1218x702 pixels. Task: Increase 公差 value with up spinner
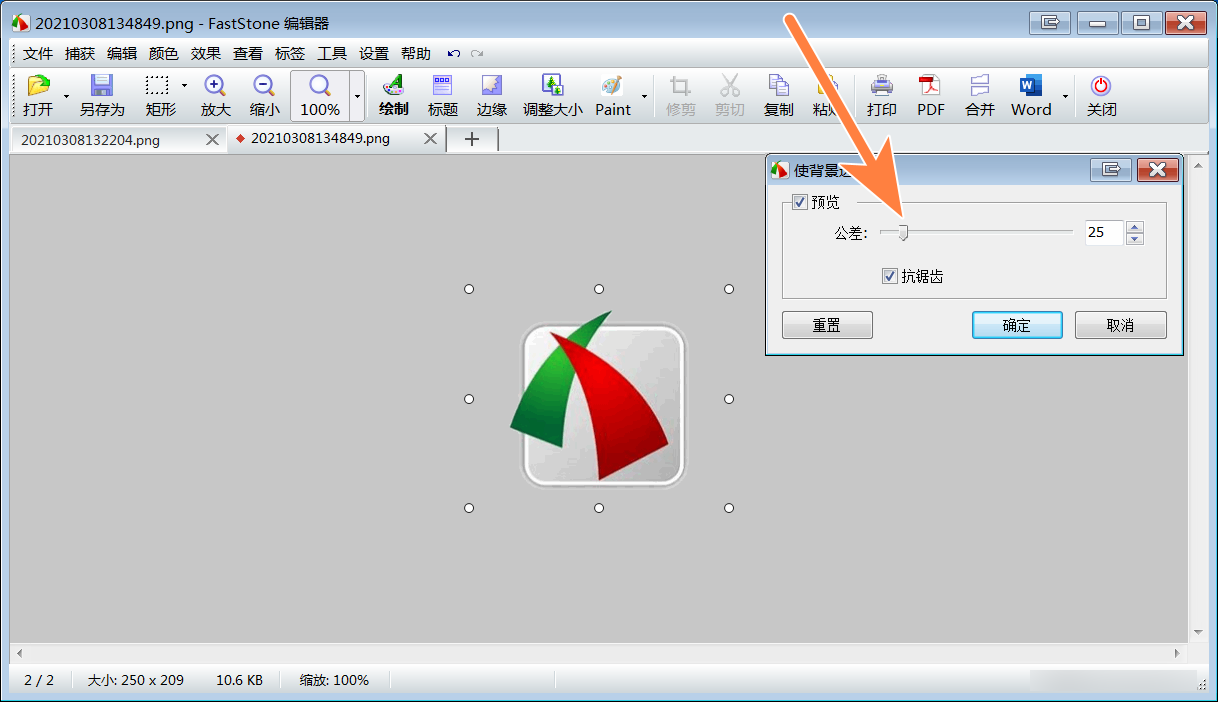1134,227
